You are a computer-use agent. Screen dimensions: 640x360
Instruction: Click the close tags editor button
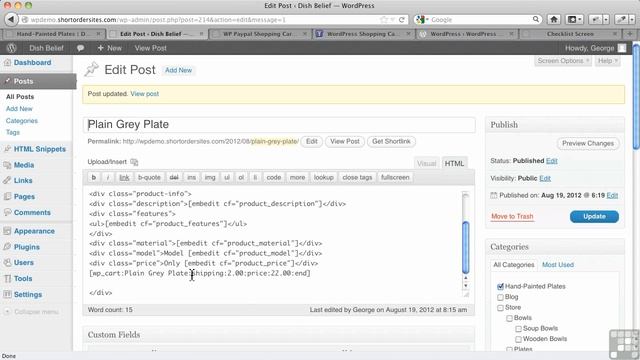click(357, 177)
